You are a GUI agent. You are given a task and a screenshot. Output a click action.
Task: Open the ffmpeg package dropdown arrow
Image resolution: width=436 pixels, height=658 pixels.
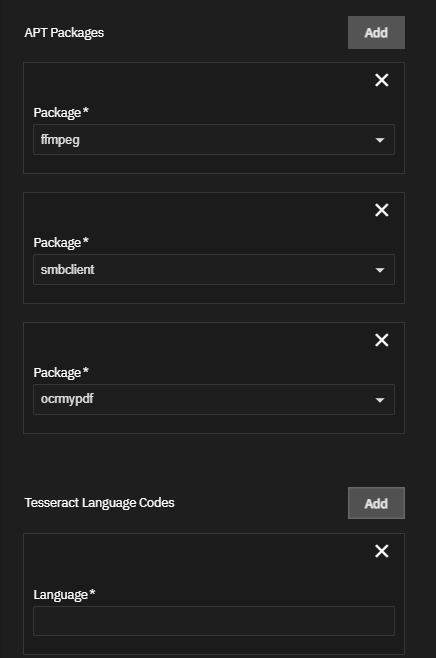(380, 140)
